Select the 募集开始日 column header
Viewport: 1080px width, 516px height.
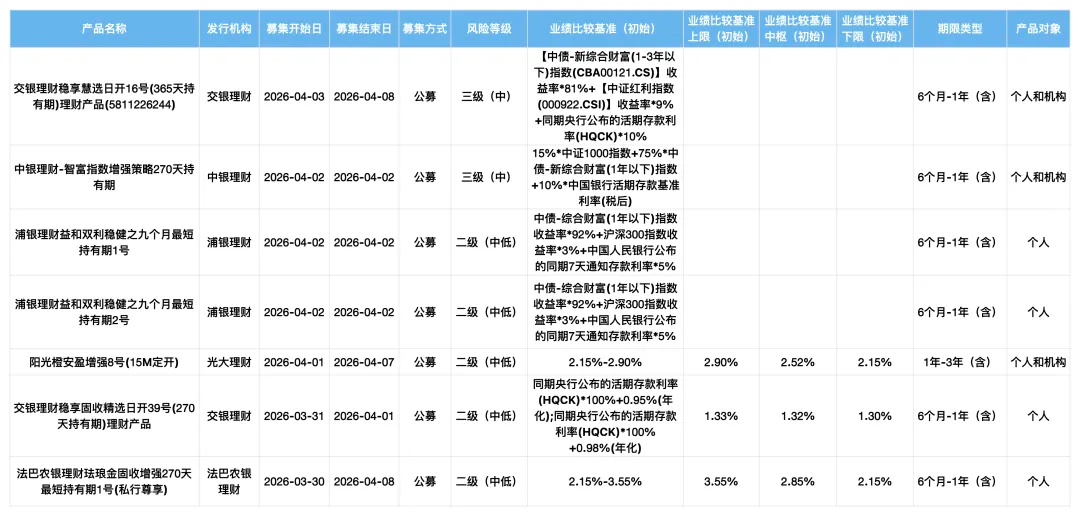pos(294,29)
